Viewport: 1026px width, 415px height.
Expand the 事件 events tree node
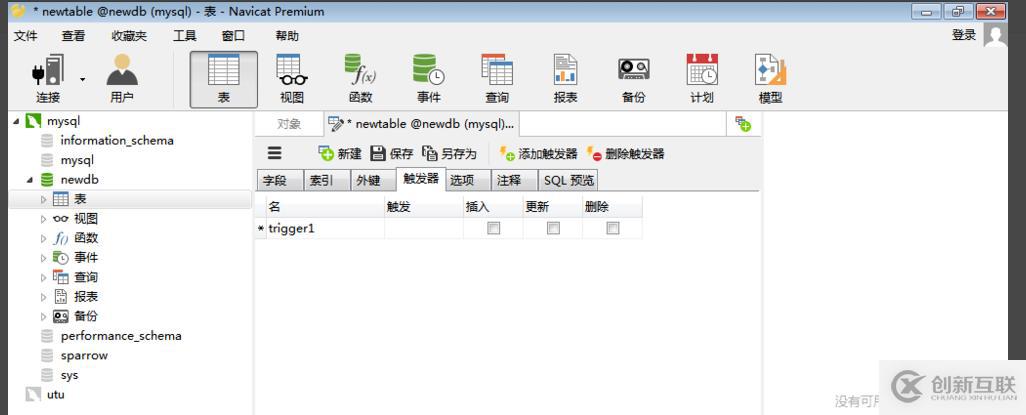[x=44, y=258]
